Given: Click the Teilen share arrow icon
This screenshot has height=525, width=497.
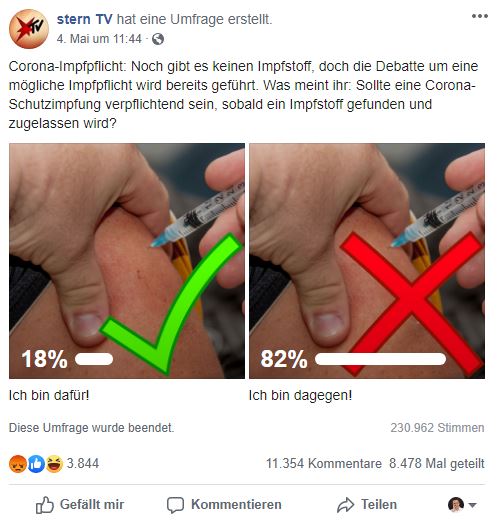Looking at the screenshot, I should 345,505.
